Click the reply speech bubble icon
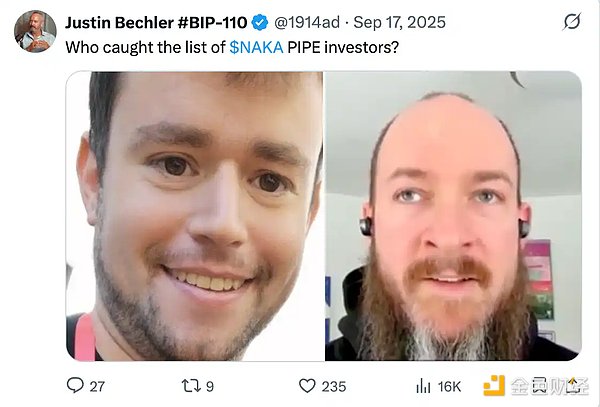Viewport: 600px width, 407px height. [75, 385]
